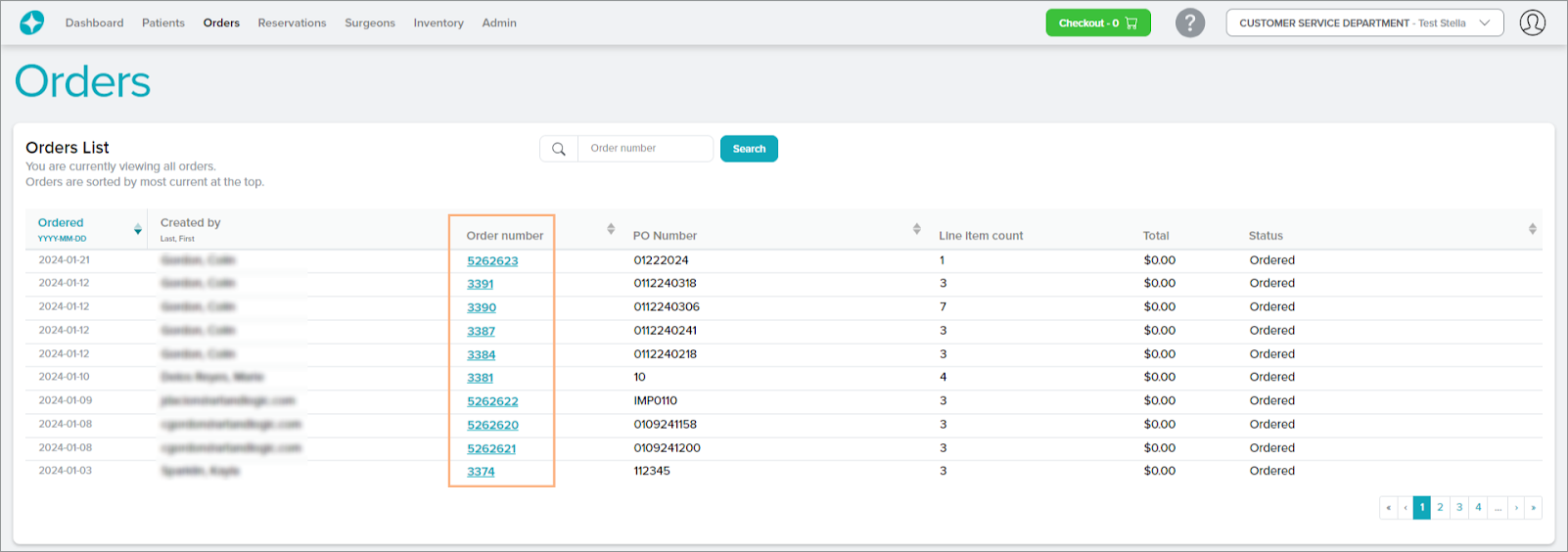The image size is (1568, 552).
Task: Sort the Order number column
Action: coord(611,229)
